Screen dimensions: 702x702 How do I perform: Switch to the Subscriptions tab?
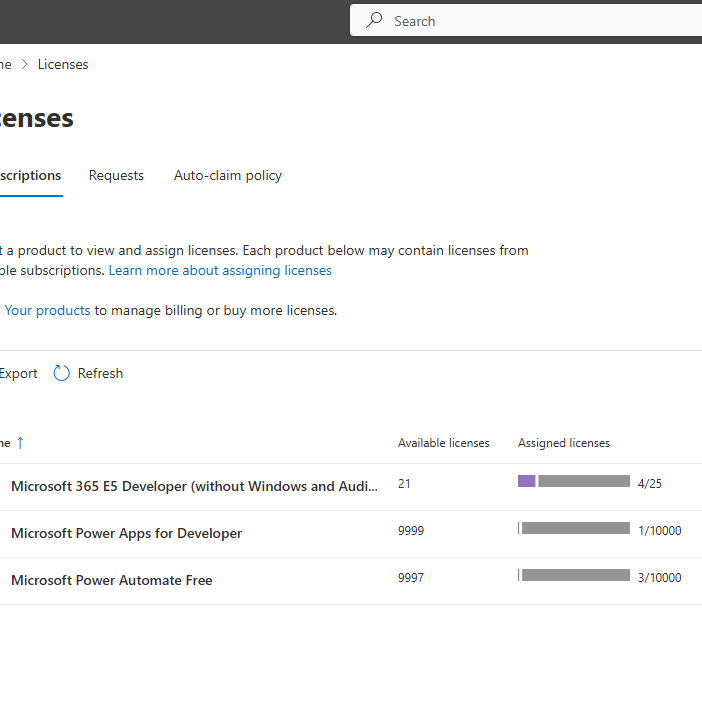click(x=30, y=175)
